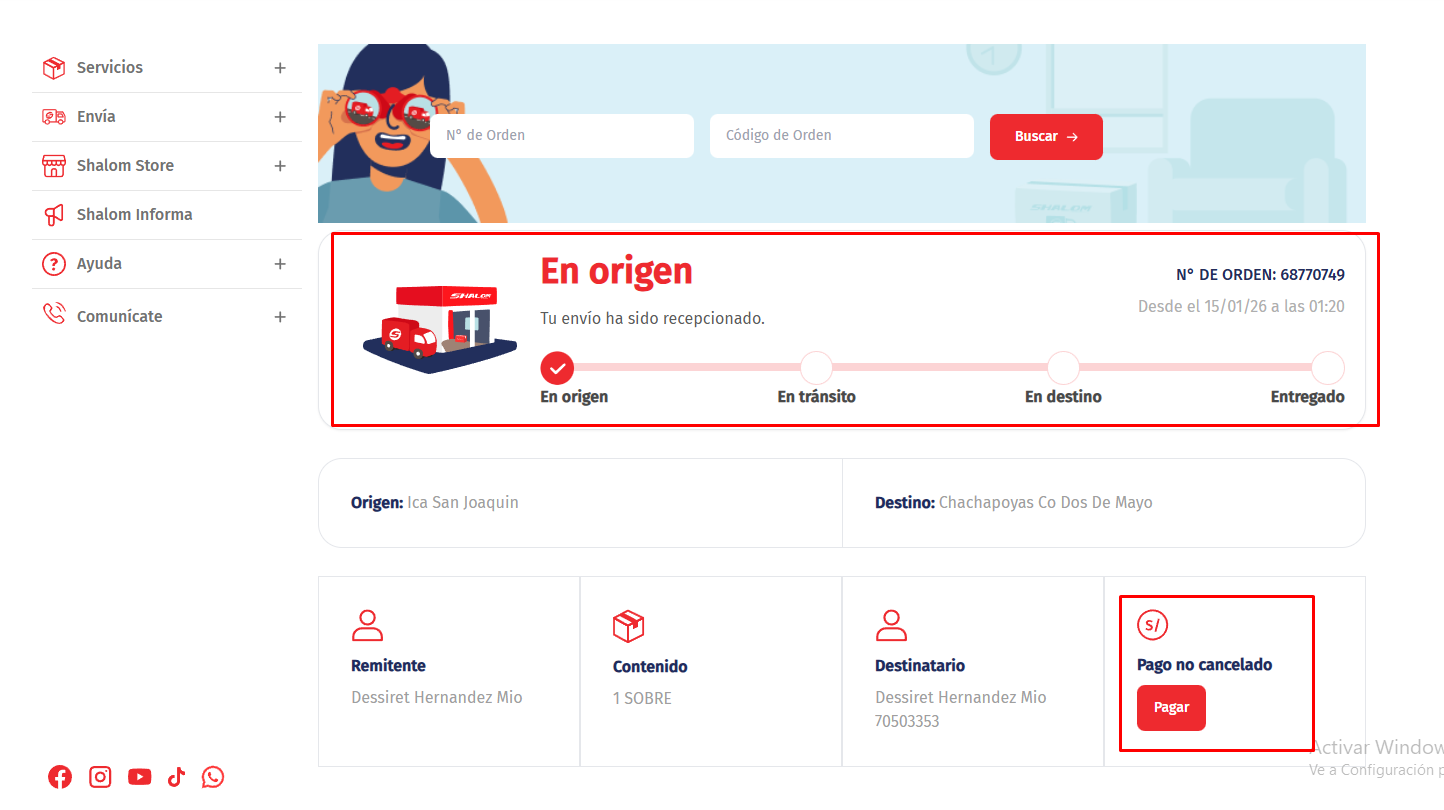1444x810 pixels.
Task: Open the Instagram icon link
Action: pos(100,777)
